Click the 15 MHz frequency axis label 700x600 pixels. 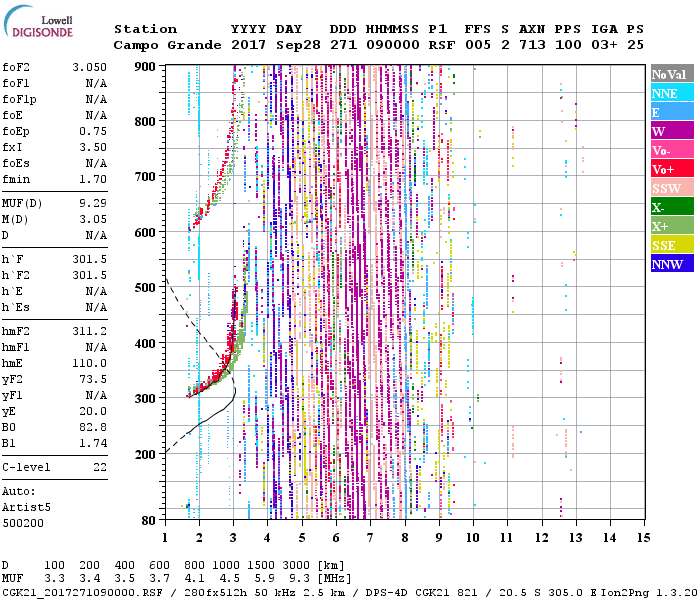pyautogui.click(x=643, y=537)
